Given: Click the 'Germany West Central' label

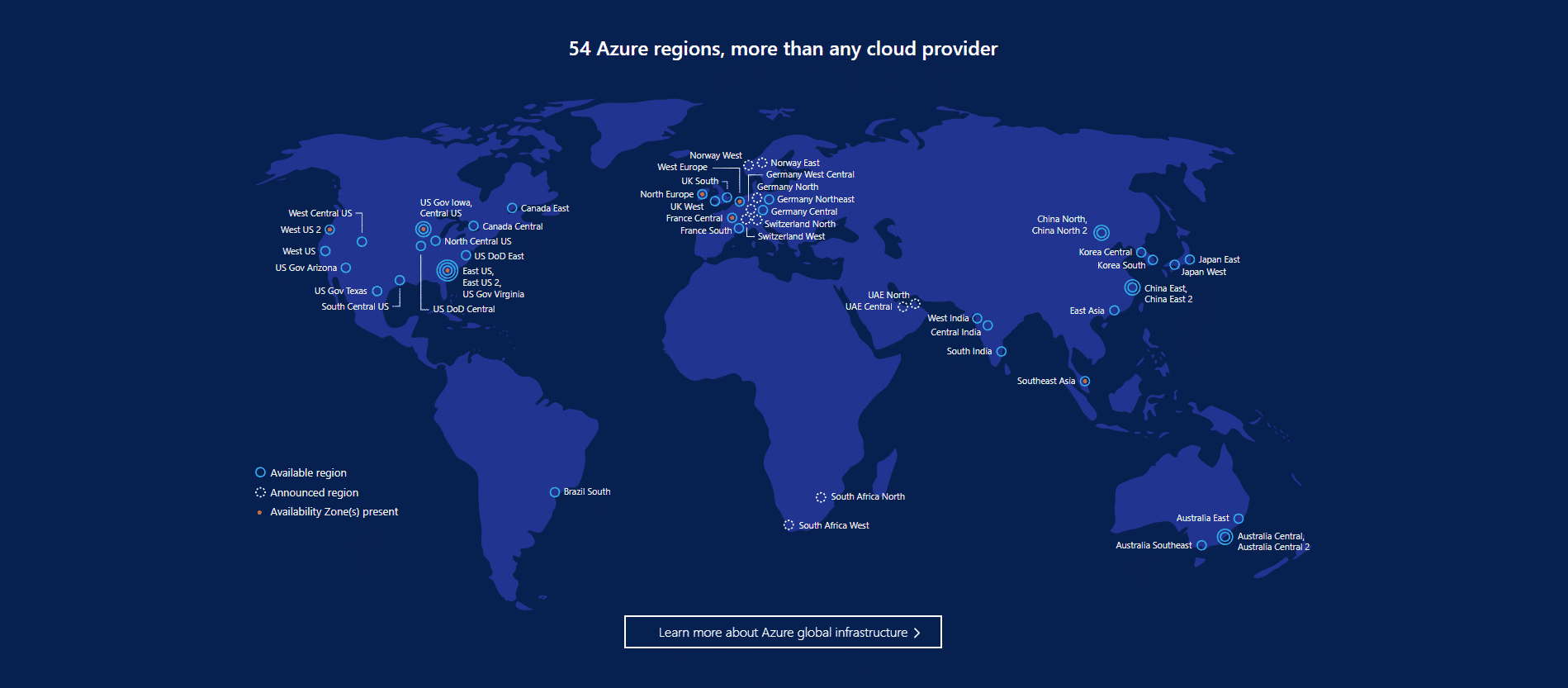Looking at the screenshot, I should click(x=810, y=174).
